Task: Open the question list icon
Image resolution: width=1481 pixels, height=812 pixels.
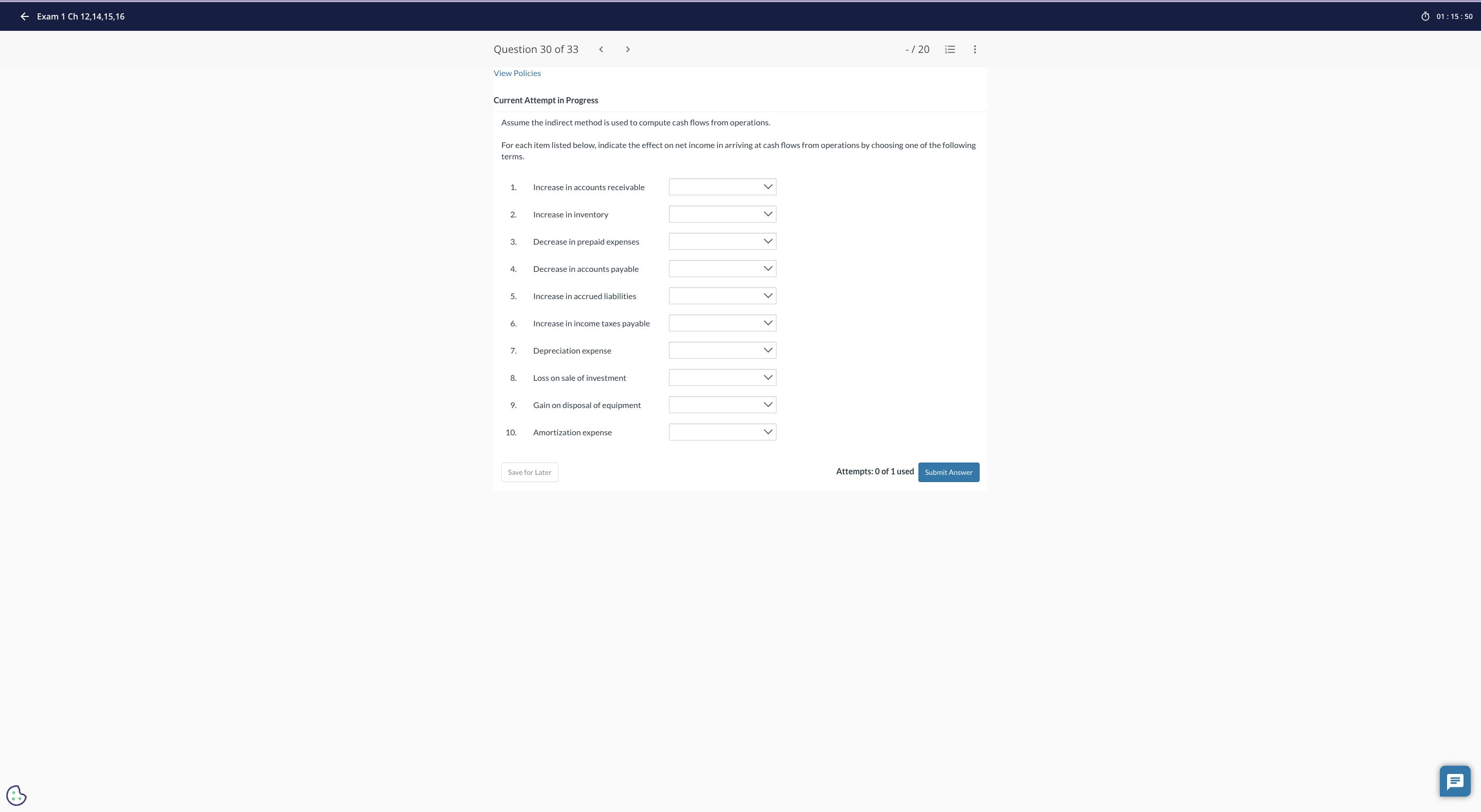Action: [x=950, y=49]
